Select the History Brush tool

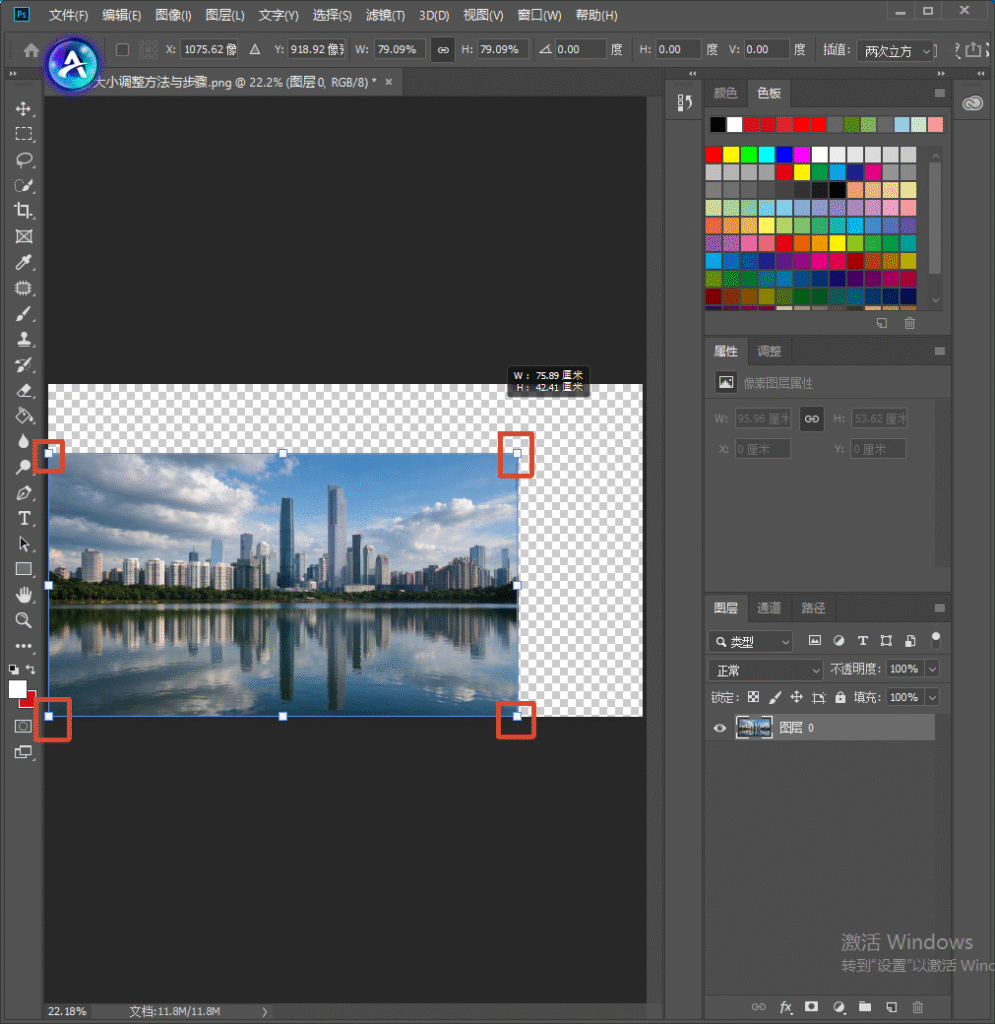(24, 364)
